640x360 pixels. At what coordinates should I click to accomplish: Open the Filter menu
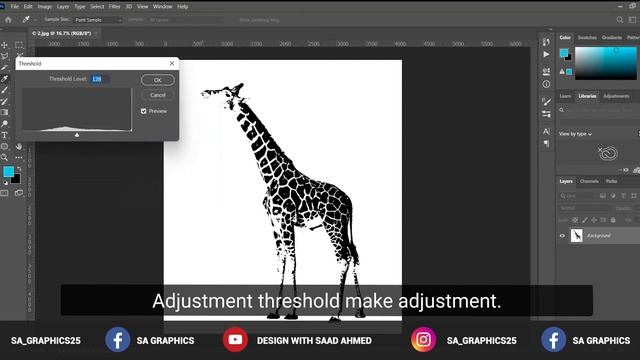(x=114, y=7)
